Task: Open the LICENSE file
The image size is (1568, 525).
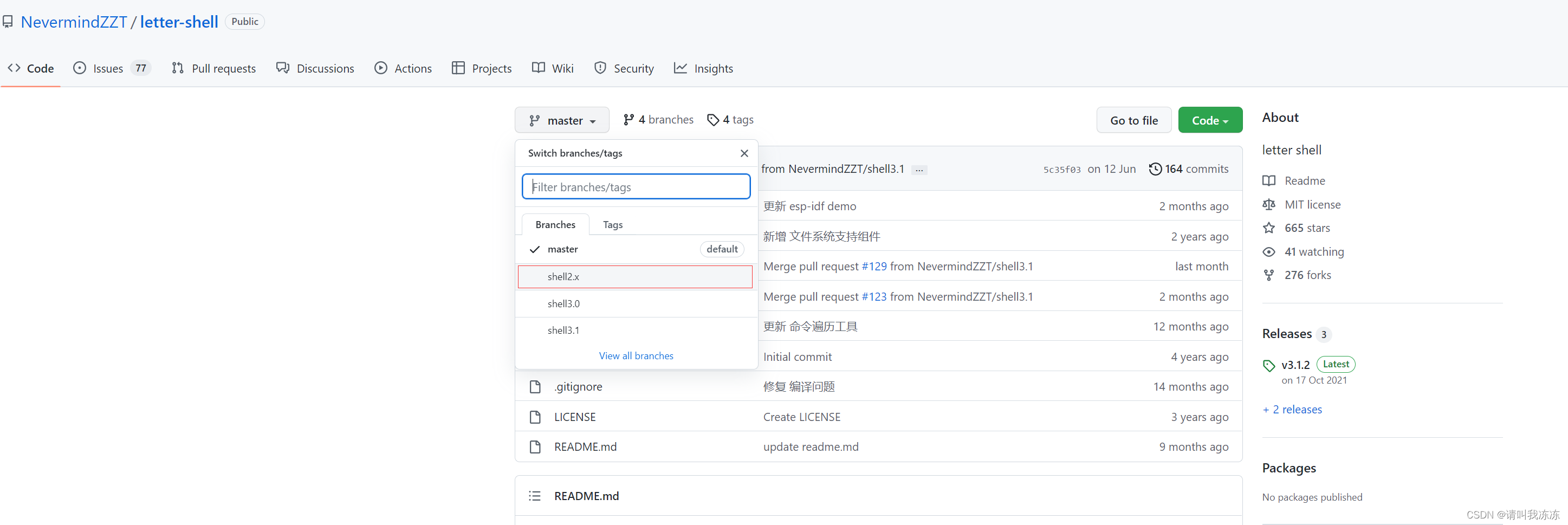Action: tap(575, 417)
